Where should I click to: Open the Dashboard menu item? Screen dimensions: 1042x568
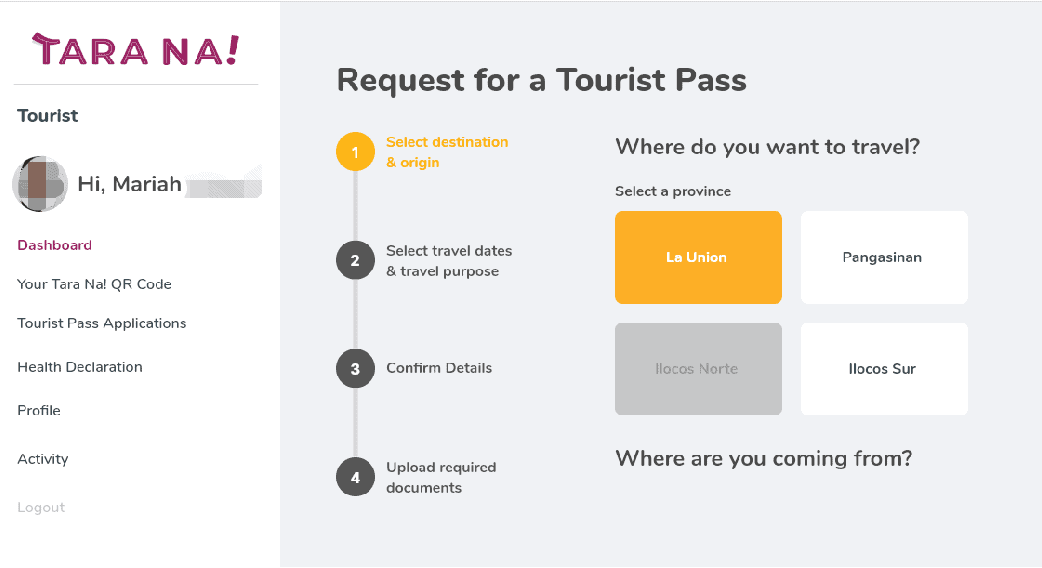coord(55,245)
